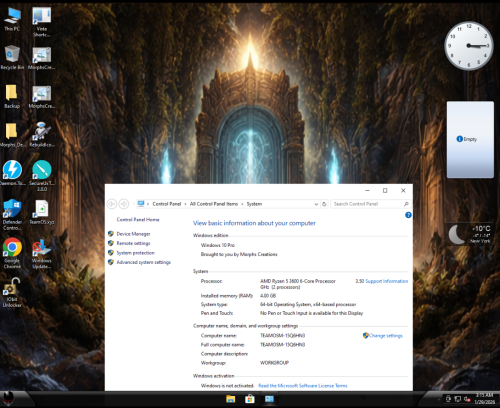The image size is (500, 408).
Task: Click the 'TEAMOSM-15Q6HN3' computer name value
Action: click(x=282, y=335)
